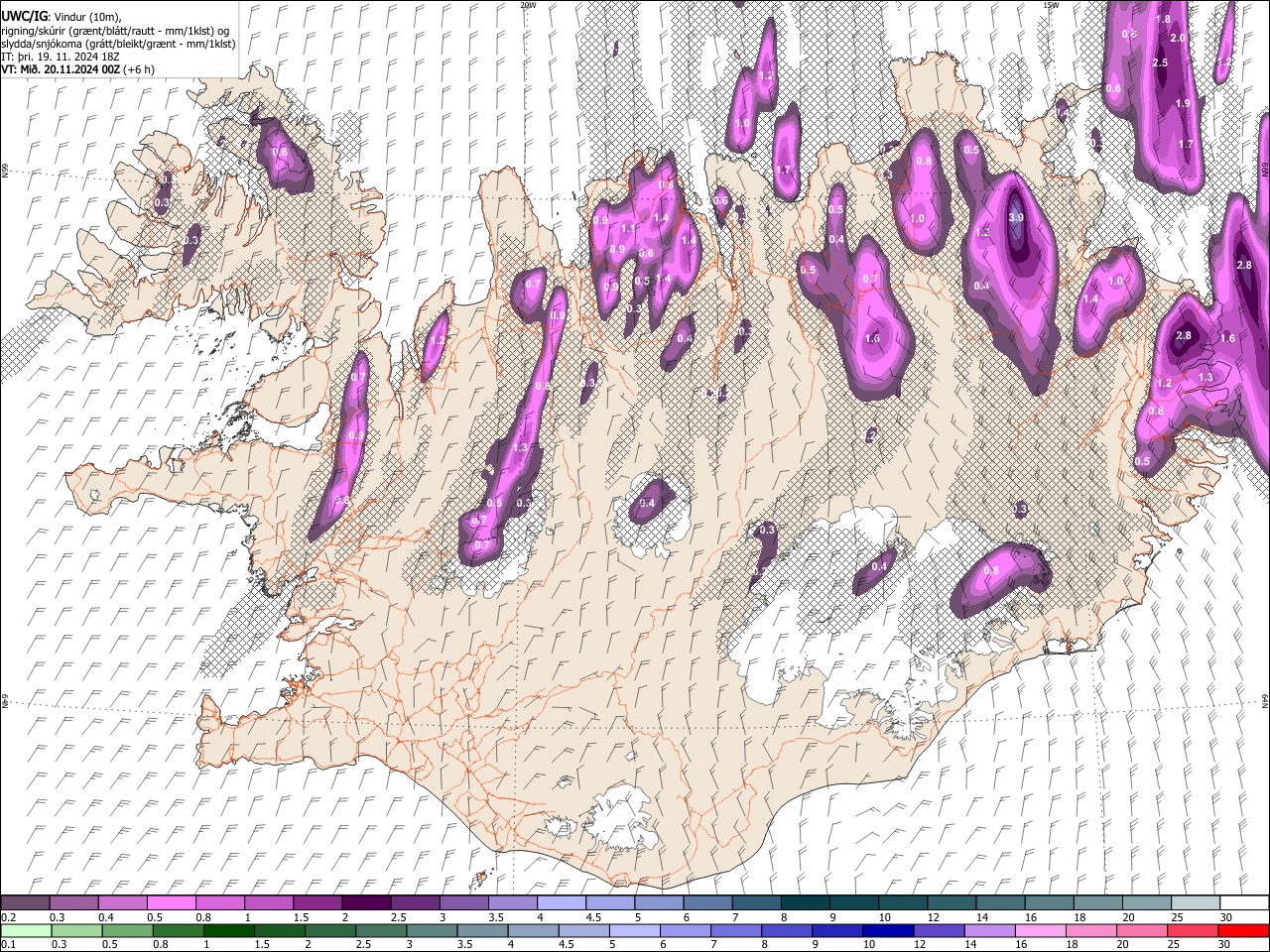Click the valid time "VT: Mið. 20.11.2024 00Z"
This screenshot has width=1270, height=952.
click(61, 70)
